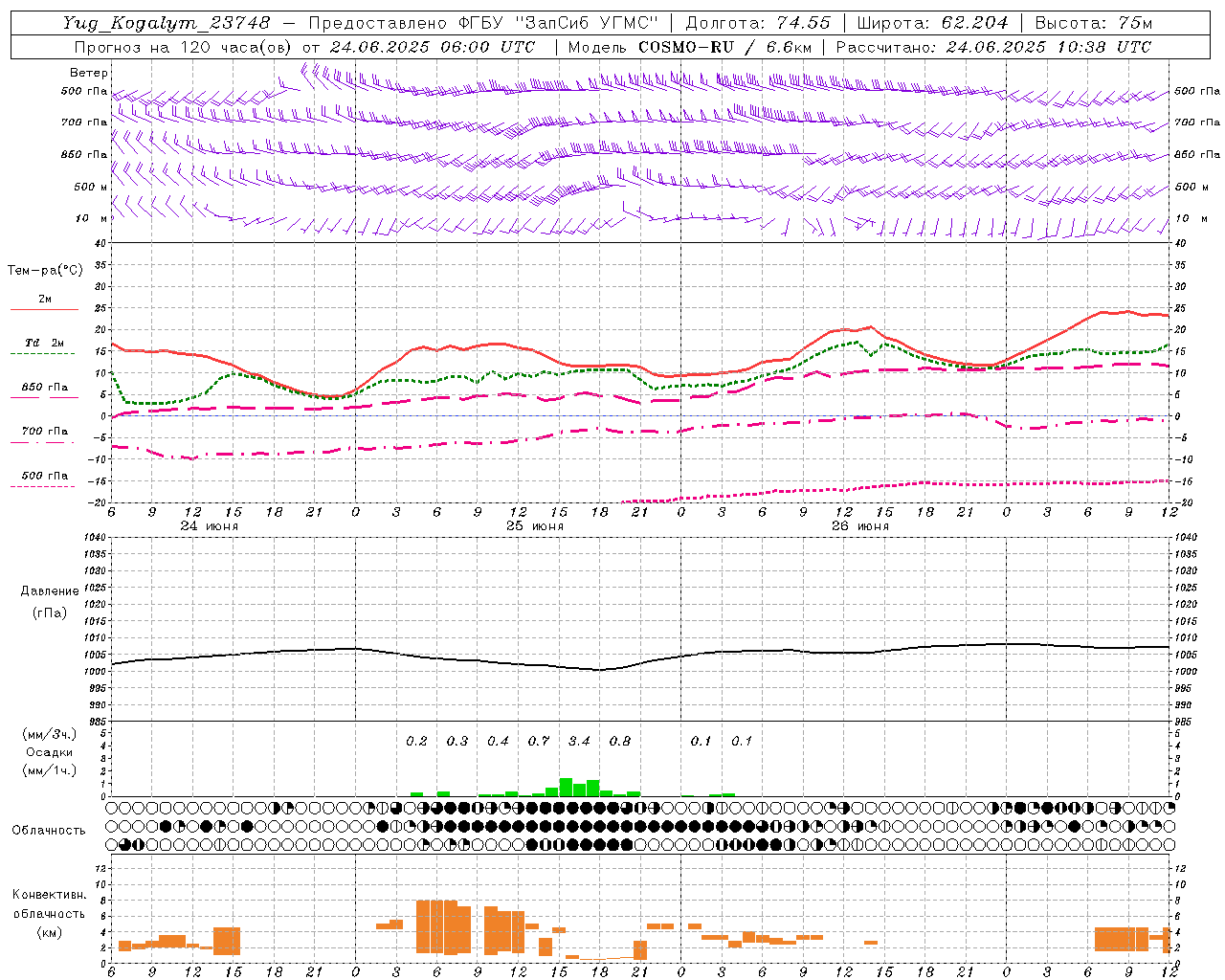Click the Давление panel label
This screenshot has height=980, width=1225.
[x=50, y=591]
